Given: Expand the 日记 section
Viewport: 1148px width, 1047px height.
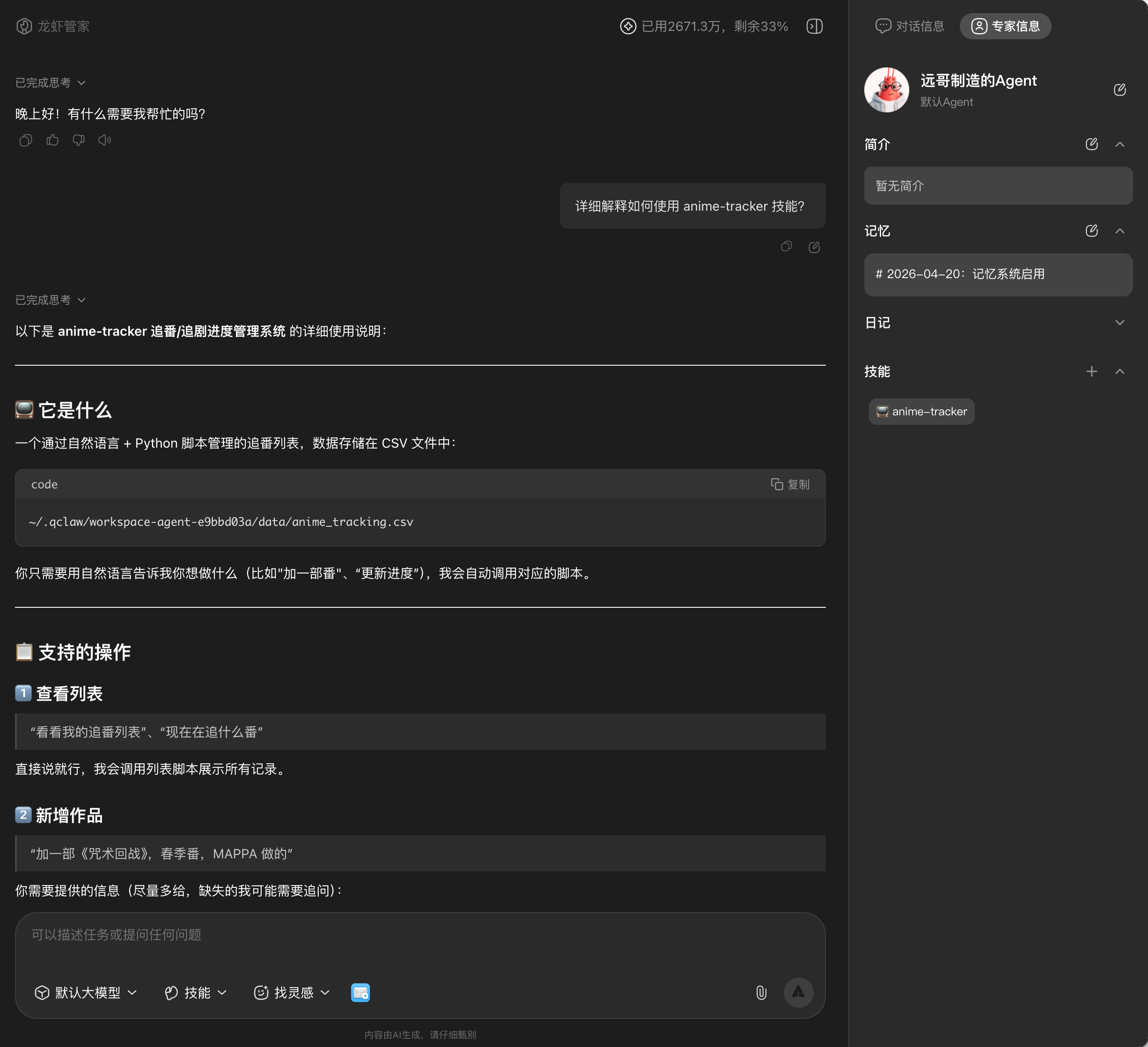Looking at the screenshot, I should coord(1119,323).
